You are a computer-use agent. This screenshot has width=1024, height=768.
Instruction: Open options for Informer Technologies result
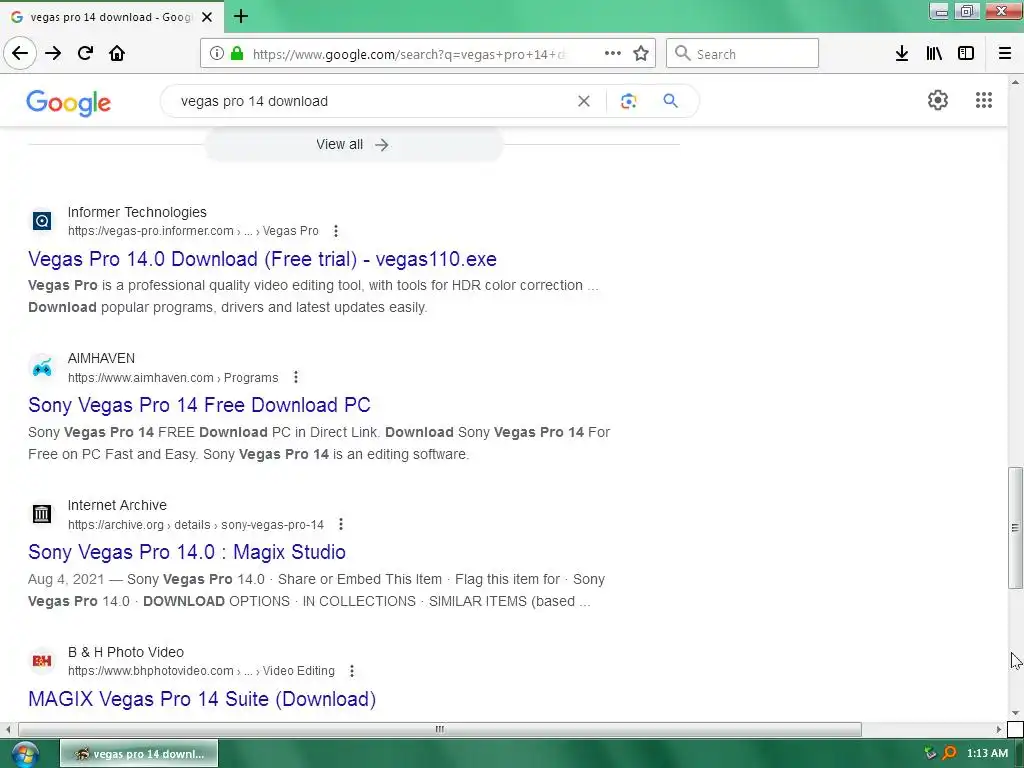(336, 231)
